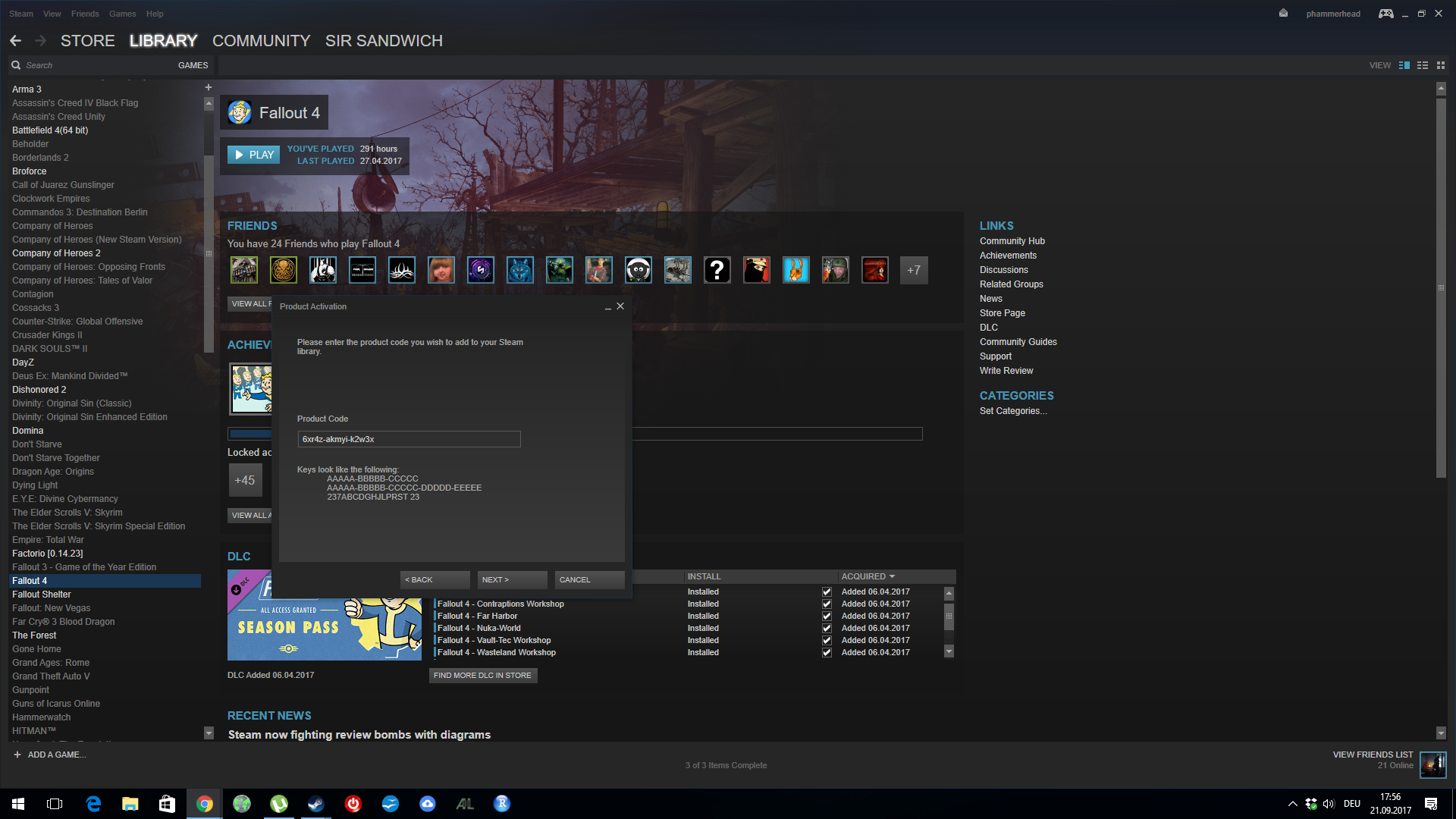1456x819 pixels.
Task: Open the question-mark friend avatar
Action: (717, 270)
